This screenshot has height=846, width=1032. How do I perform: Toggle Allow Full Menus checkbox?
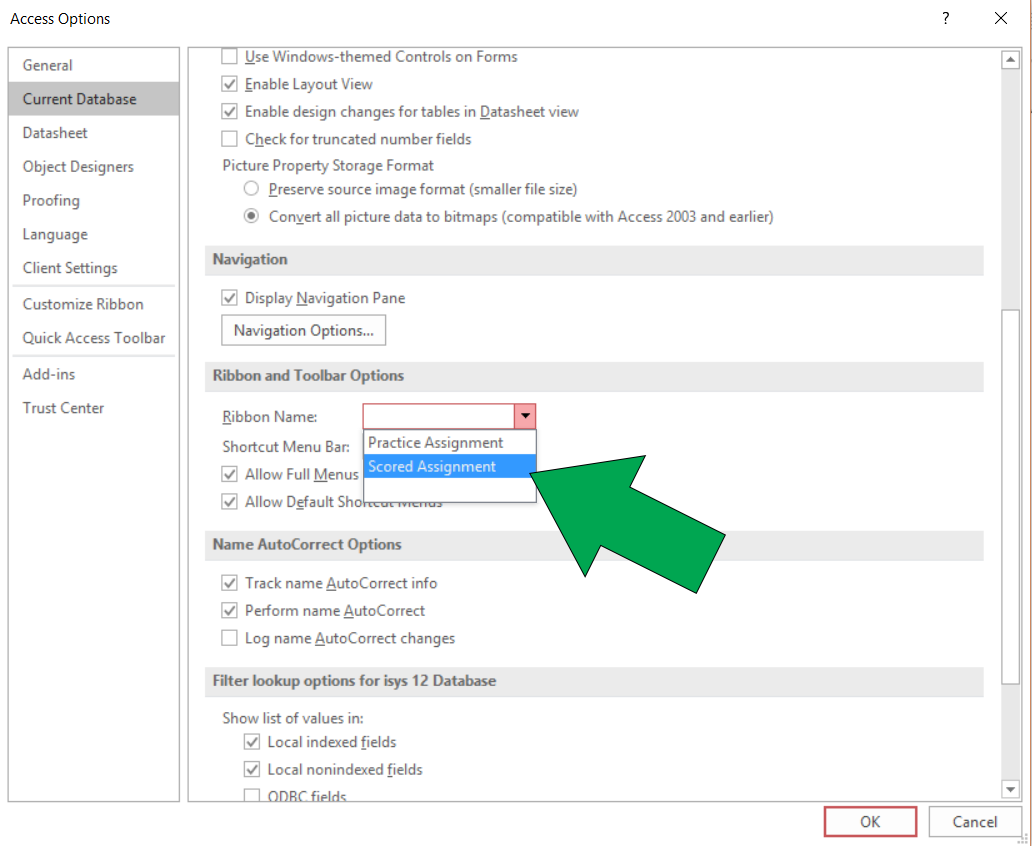[229, 474]
